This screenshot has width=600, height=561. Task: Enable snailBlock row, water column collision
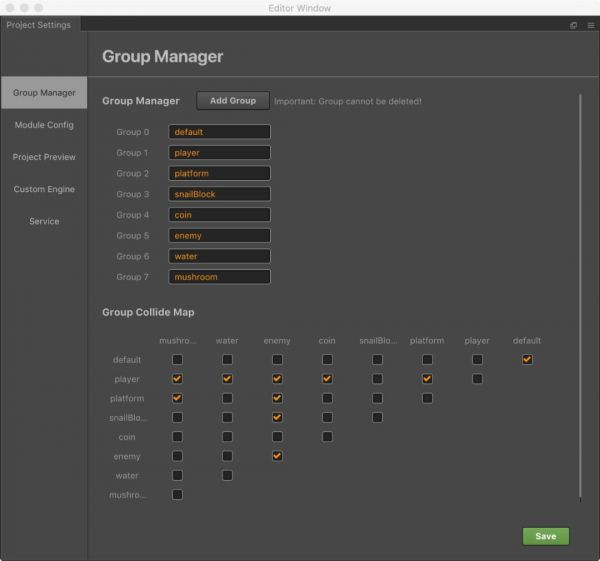pos(227,417)
